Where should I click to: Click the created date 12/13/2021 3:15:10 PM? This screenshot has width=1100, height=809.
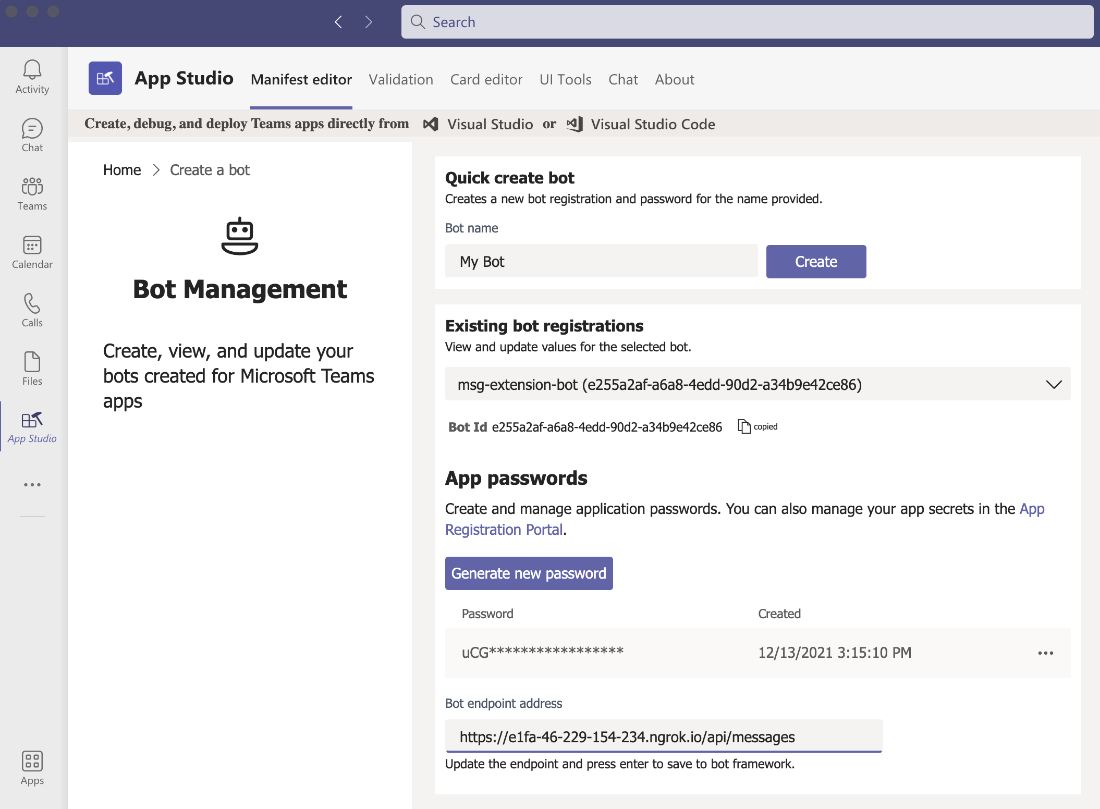tap(835, 653)
